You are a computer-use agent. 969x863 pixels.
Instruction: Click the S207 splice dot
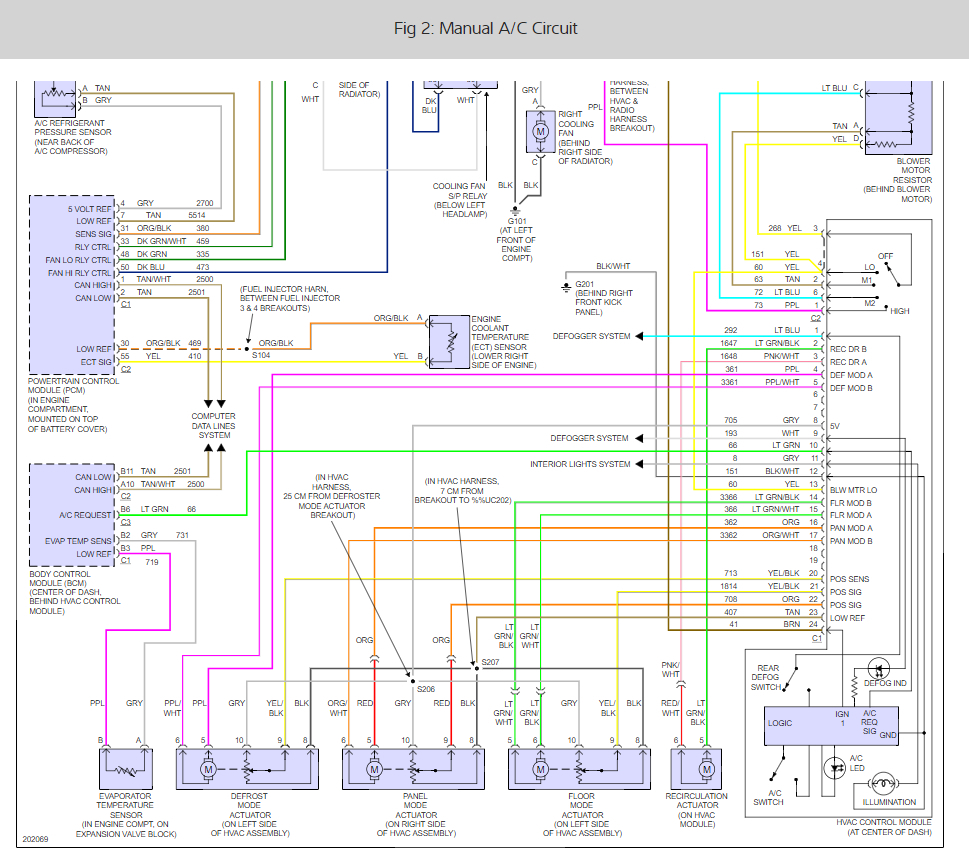(x=476, y=668)
